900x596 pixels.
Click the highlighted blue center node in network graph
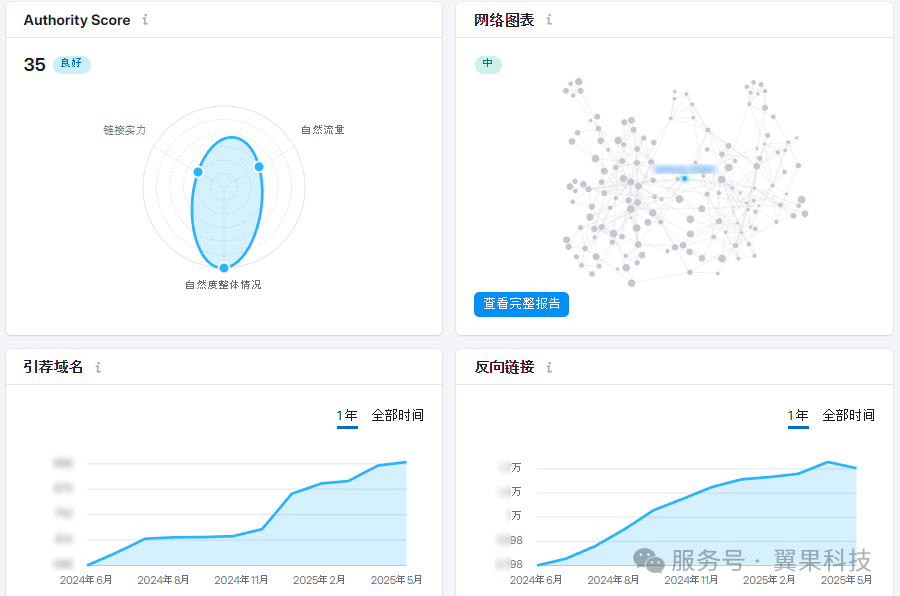(685, 179)
